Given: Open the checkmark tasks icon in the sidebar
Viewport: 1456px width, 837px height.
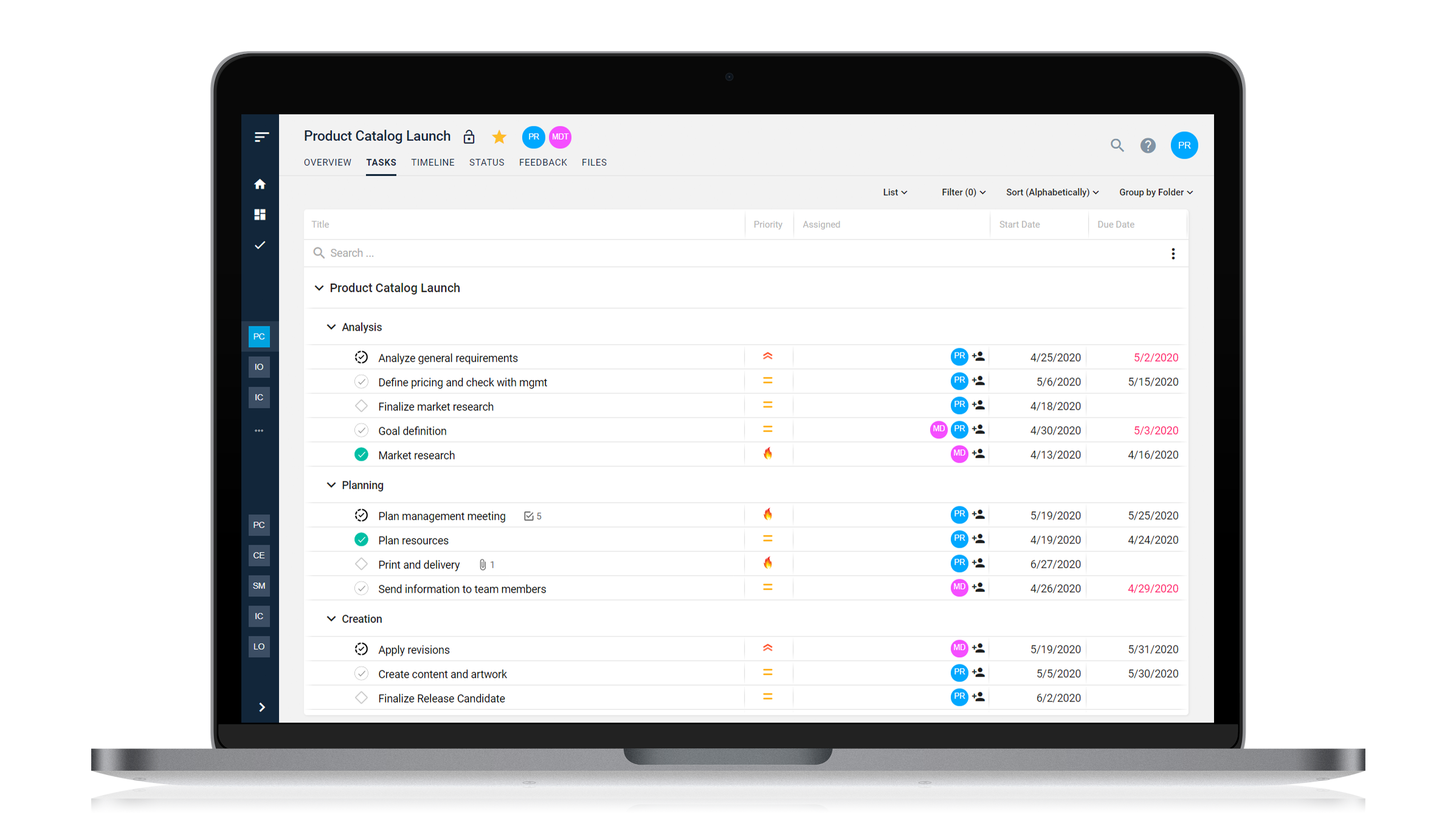Looking at the screenshot, I should coord(260,245).
